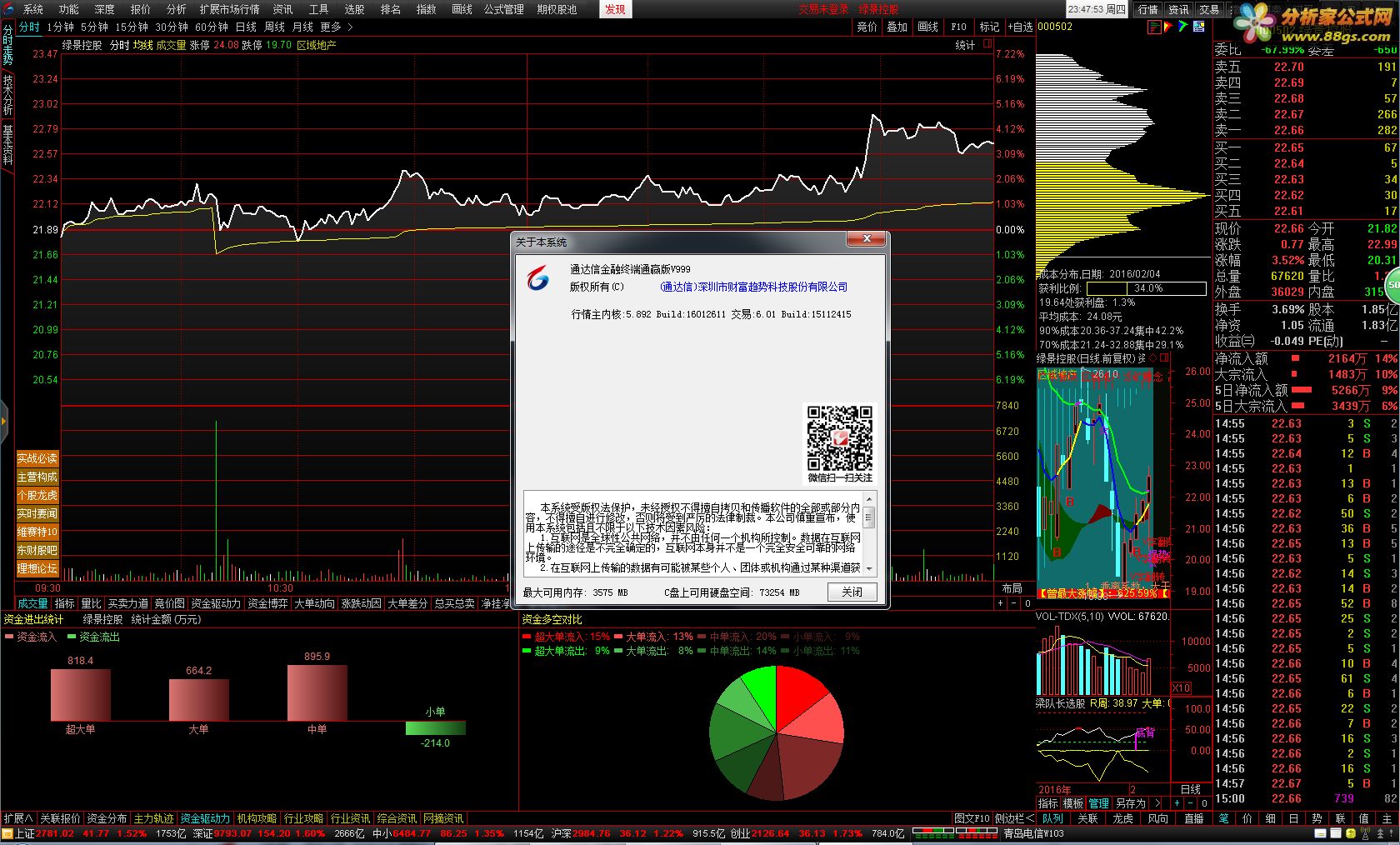Click the 布局 button below main chart

click(1012, 588)
